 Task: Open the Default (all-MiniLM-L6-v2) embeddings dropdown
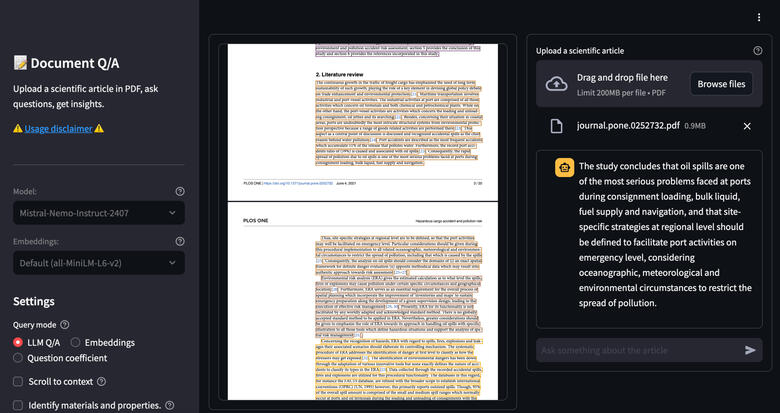(x=98, y=262)
